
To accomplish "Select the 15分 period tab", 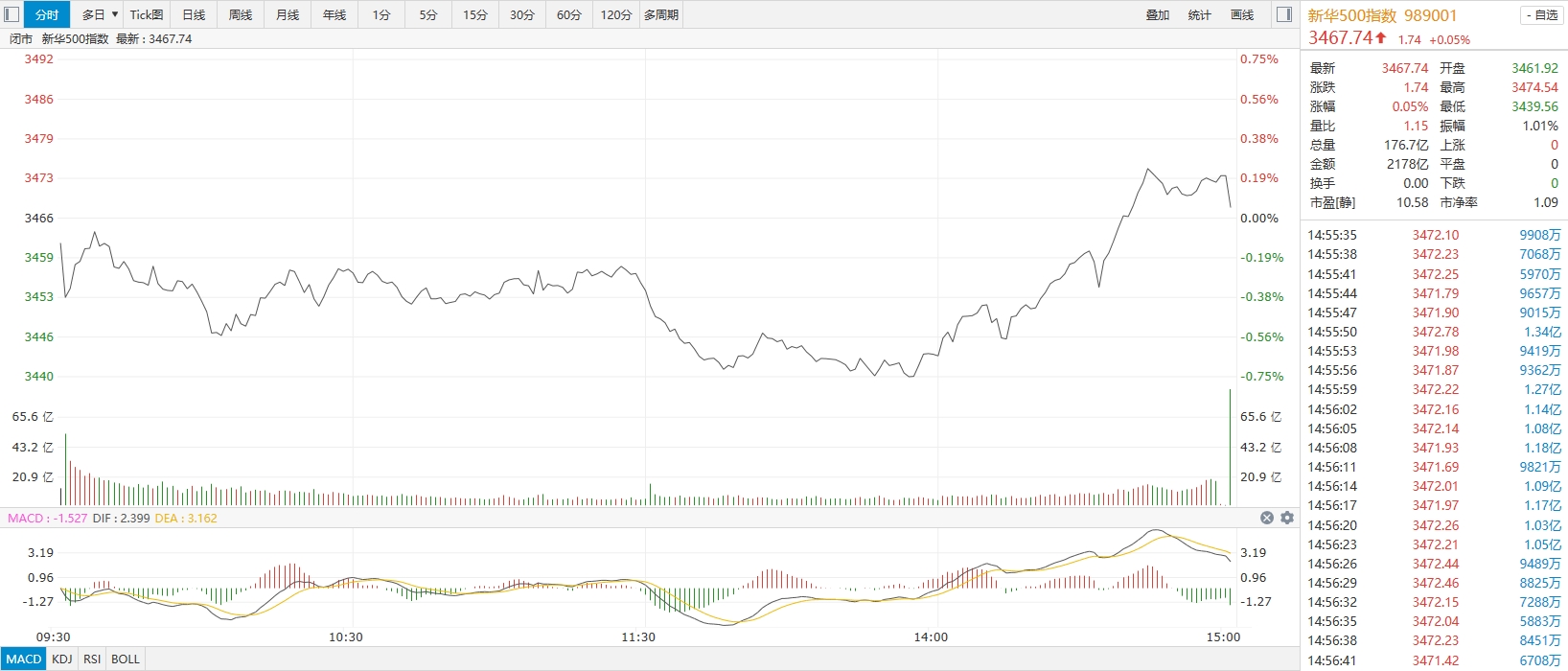I will [475, 14].
